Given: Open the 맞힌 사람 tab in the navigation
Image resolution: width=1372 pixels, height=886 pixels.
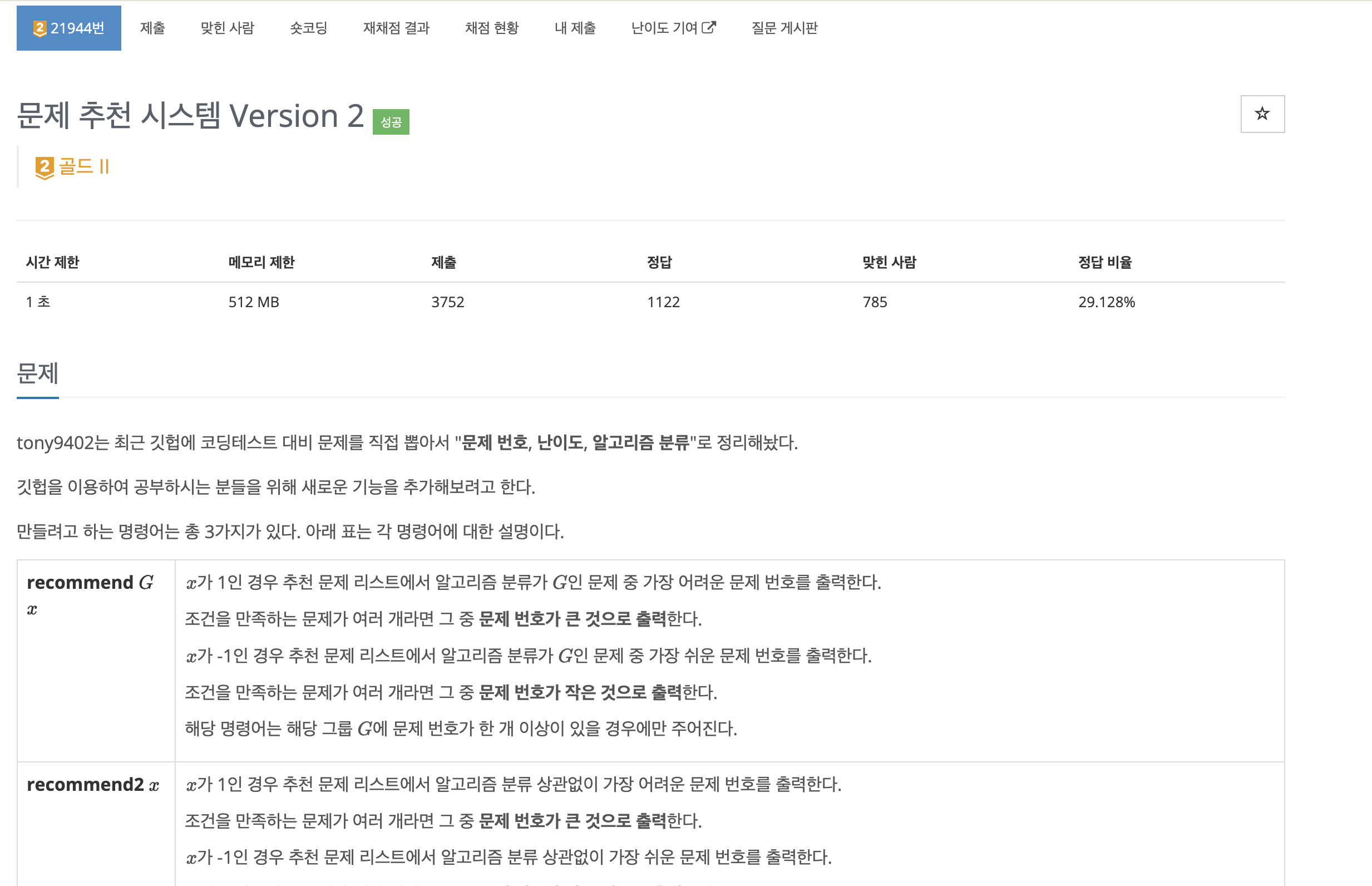Looking at the screenshot, I should [227, 28].
